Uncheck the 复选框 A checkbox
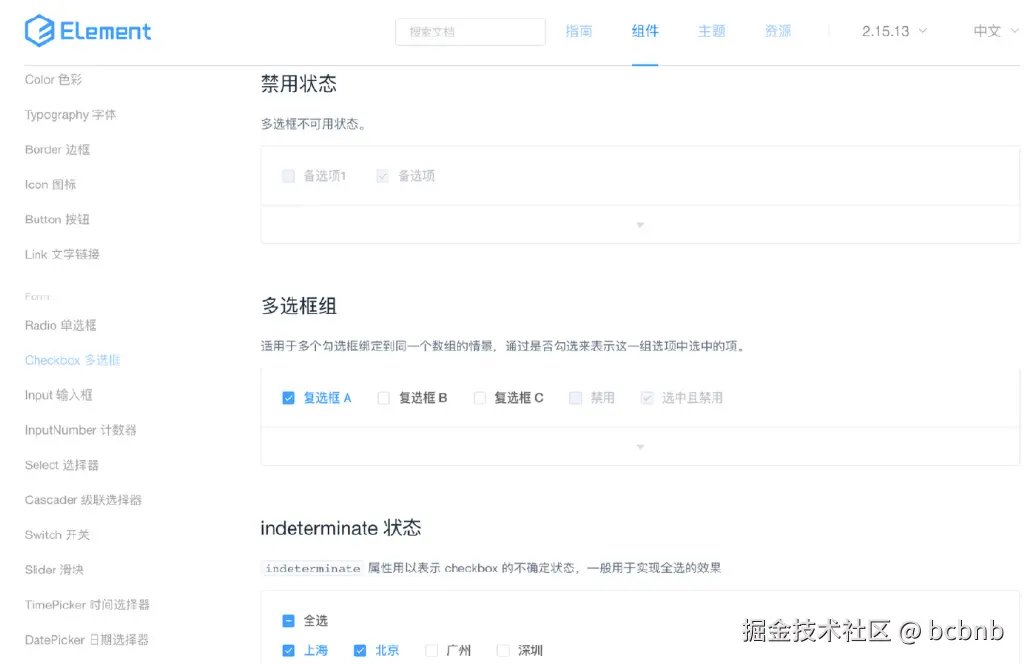Screen dimensions: 1024x664 tap(289, 397)
